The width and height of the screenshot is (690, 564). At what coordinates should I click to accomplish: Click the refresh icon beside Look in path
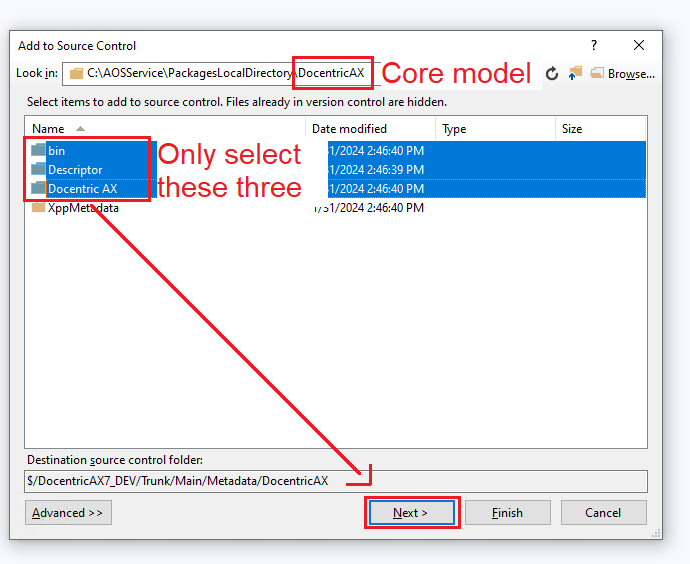coord(552,73)
